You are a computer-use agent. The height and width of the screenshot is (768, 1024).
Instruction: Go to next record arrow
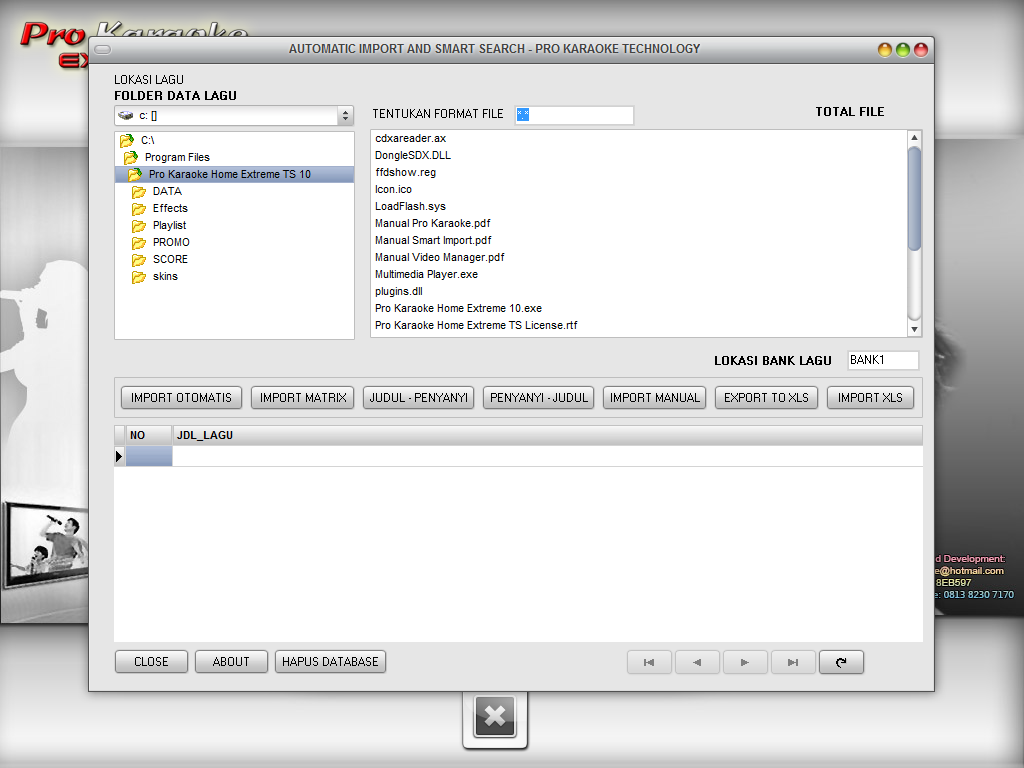tap(745, 662)
